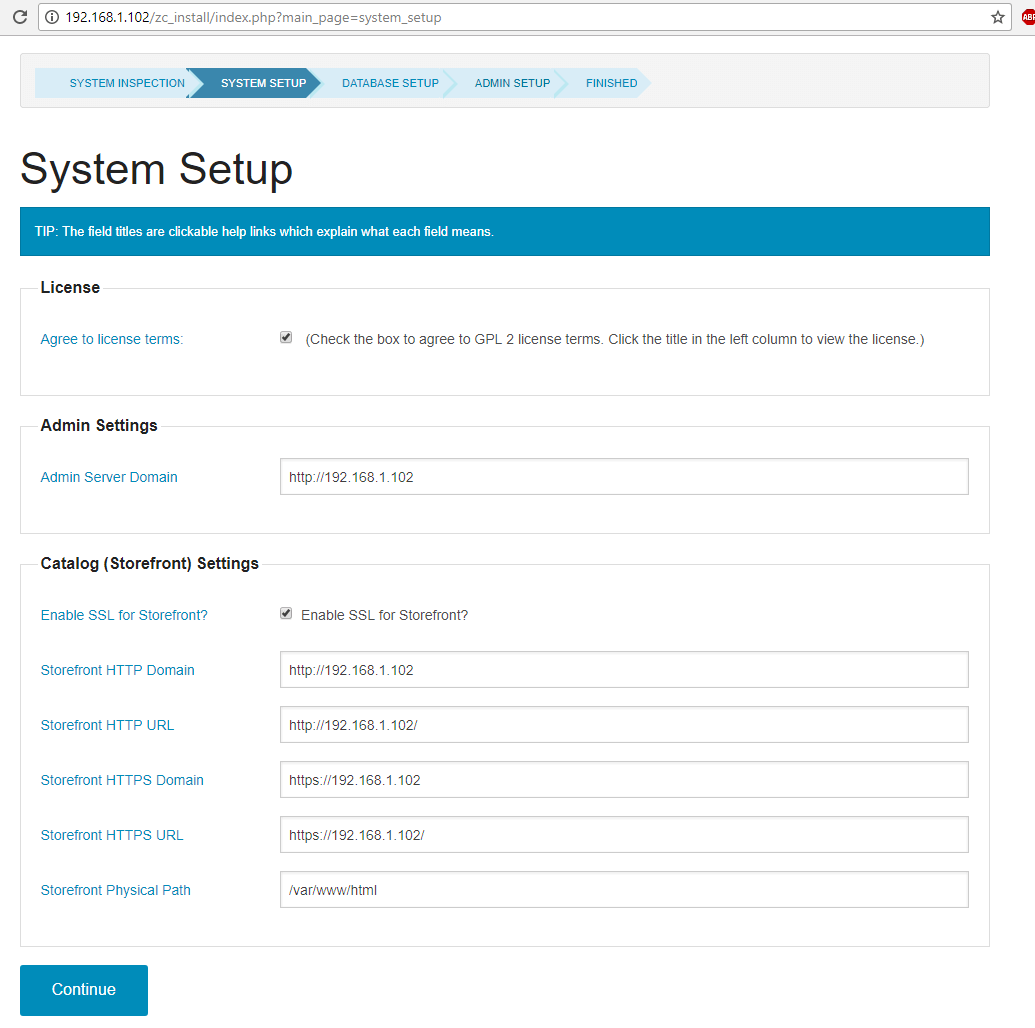Toggle the Agree to license terms checkbox
The width and height of the screenshot is (1035, 1028).
click(x=286, y=337)
